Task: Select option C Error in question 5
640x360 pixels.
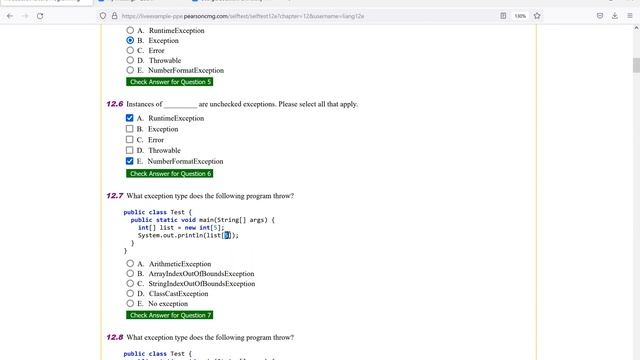Action: point(130,50)
